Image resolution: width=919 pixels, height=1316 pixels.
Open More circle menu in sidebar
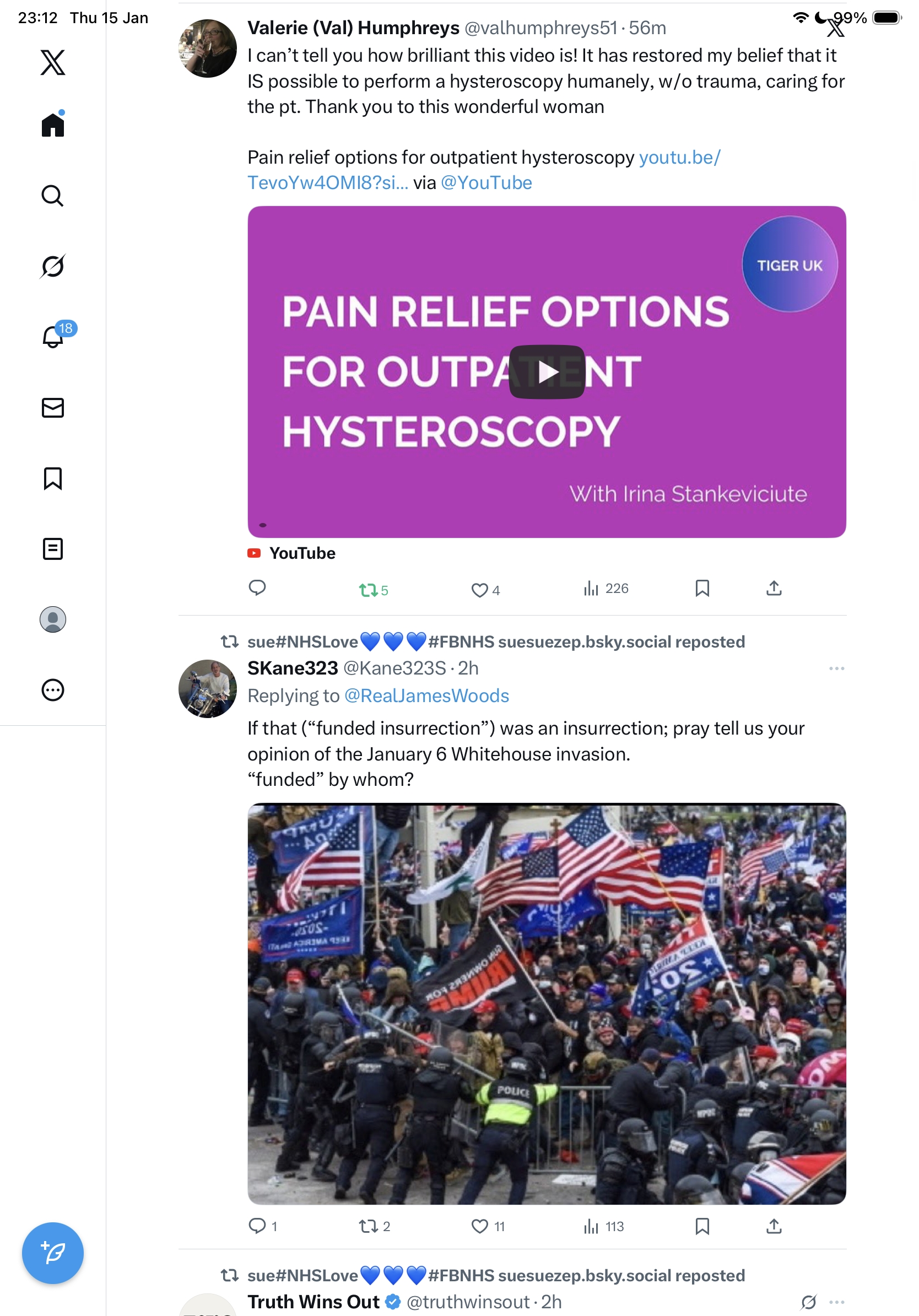click(x=53, y=689)
